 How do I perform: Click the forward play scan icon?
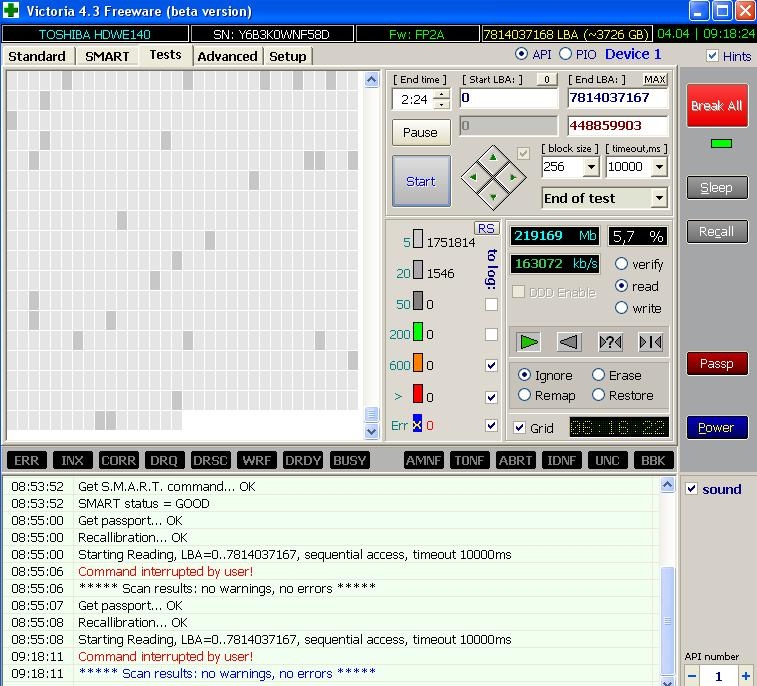coord(528,342)
